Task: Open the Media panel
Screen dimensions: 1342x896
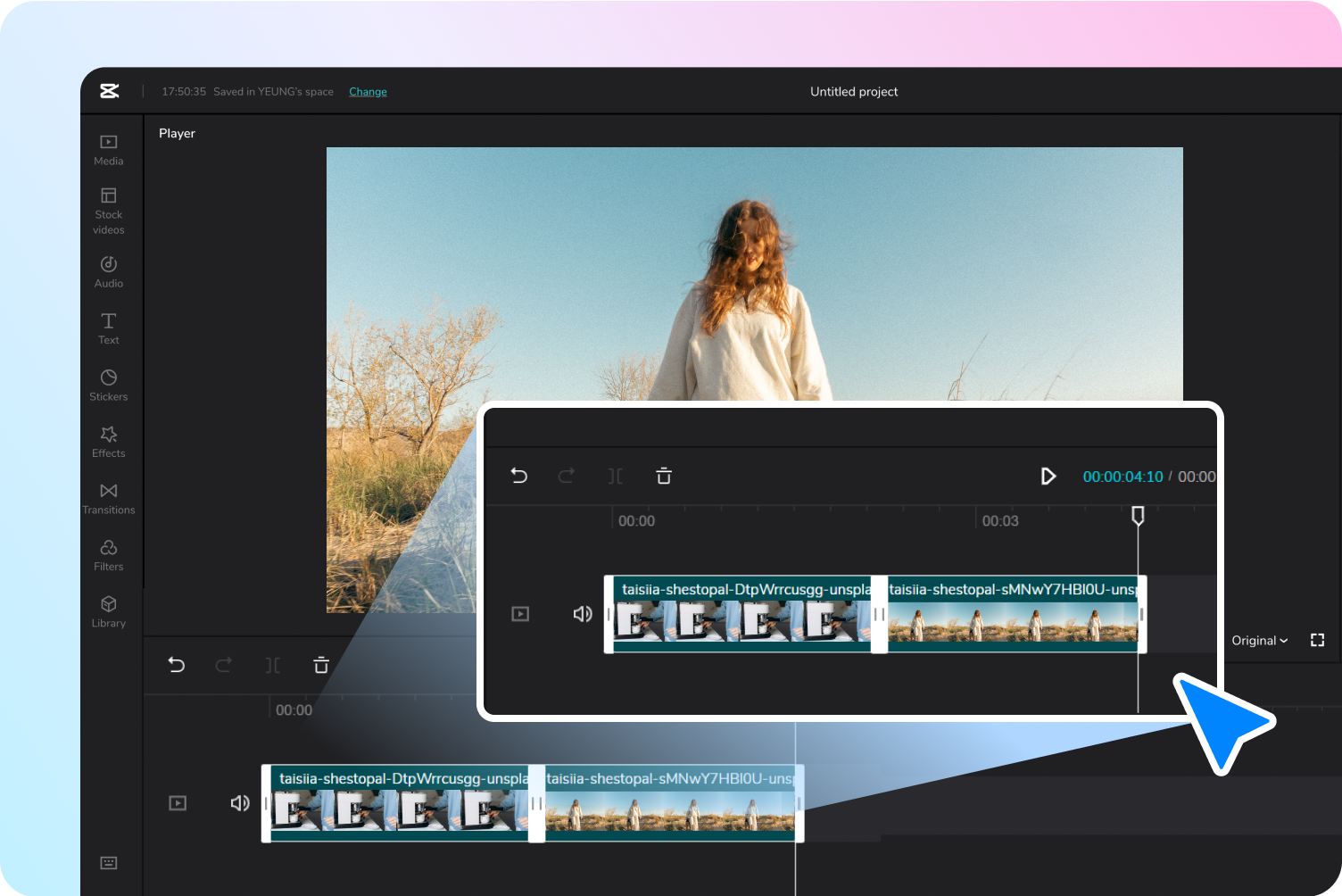Action: 109,150
